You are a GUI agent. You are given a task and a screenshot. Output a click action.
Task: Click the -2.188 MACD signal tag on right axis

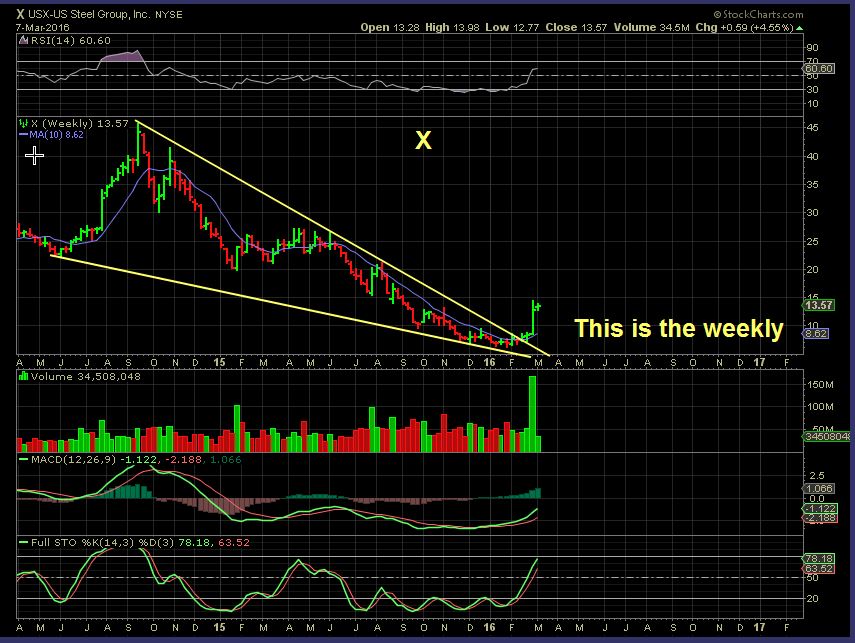819,518
